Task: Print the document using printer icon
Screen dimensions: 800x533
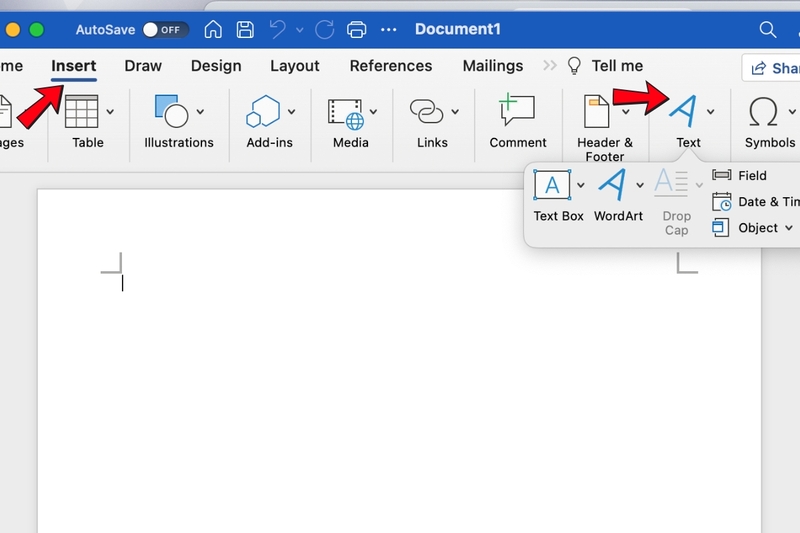Action: tap(356, 29)
